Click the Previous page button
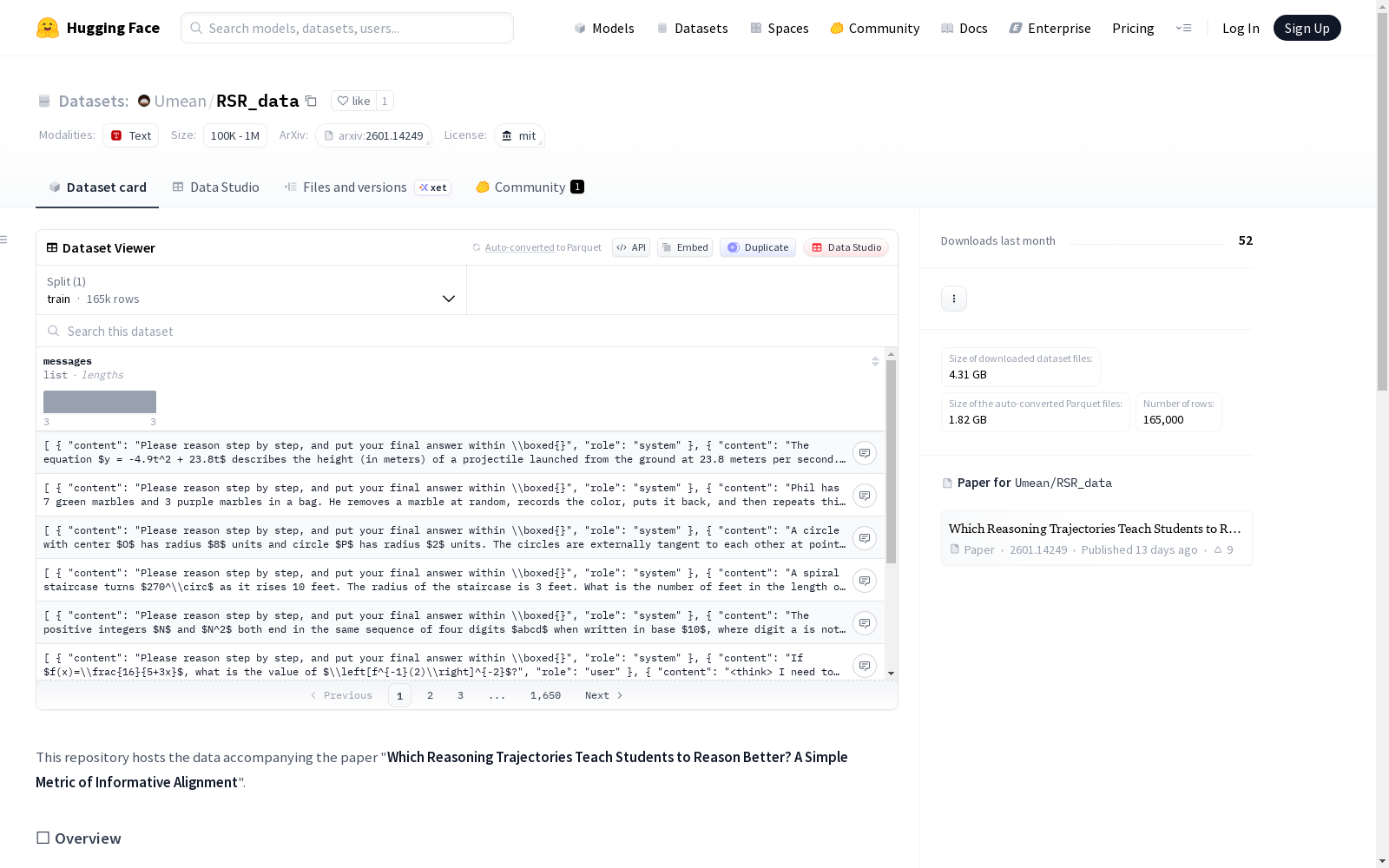The image size is (1389, 868). (341, 695)
